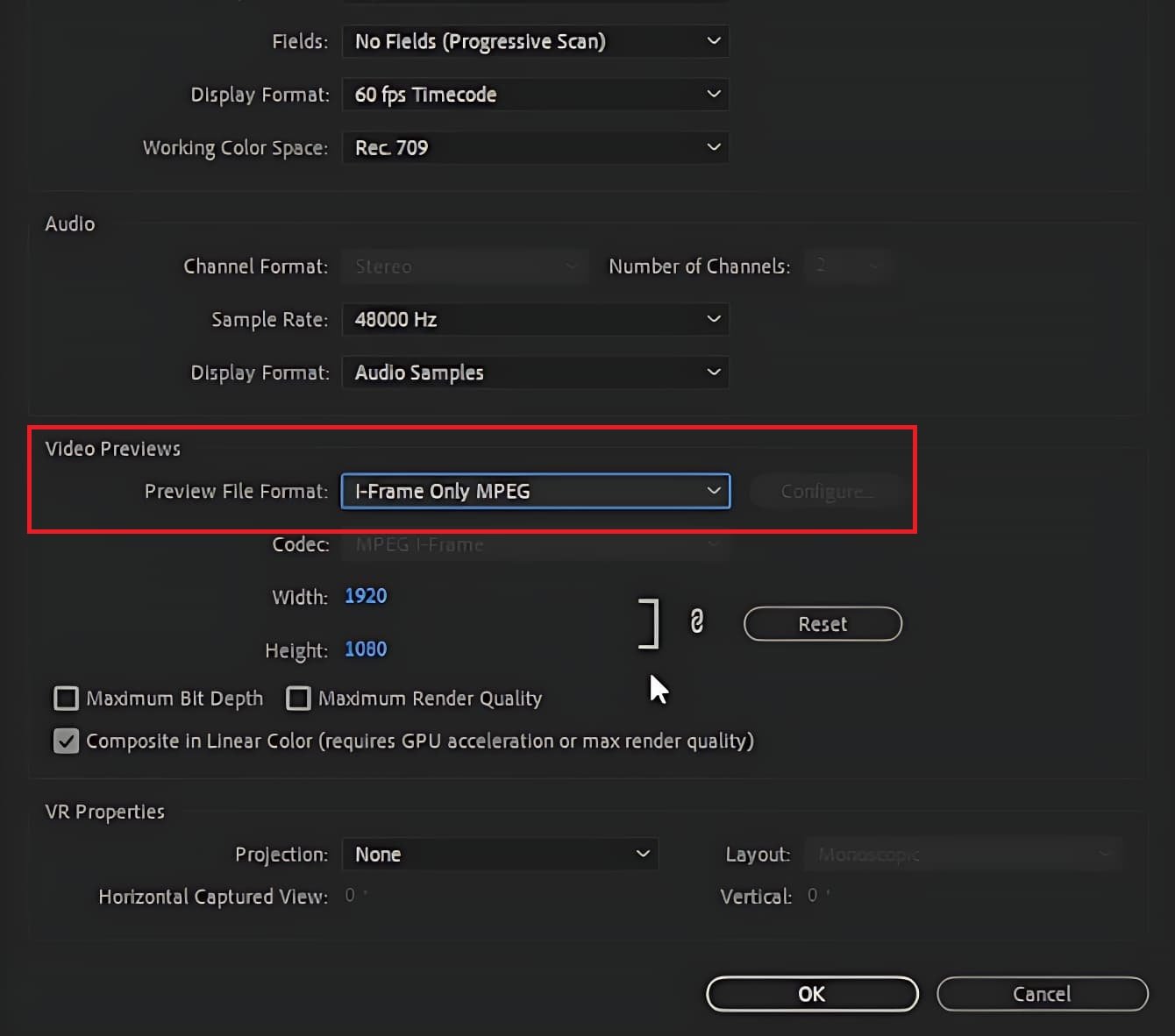Open the VR Projection dropdown
Screen dimensions: 1175x1036
click(500, 855)
